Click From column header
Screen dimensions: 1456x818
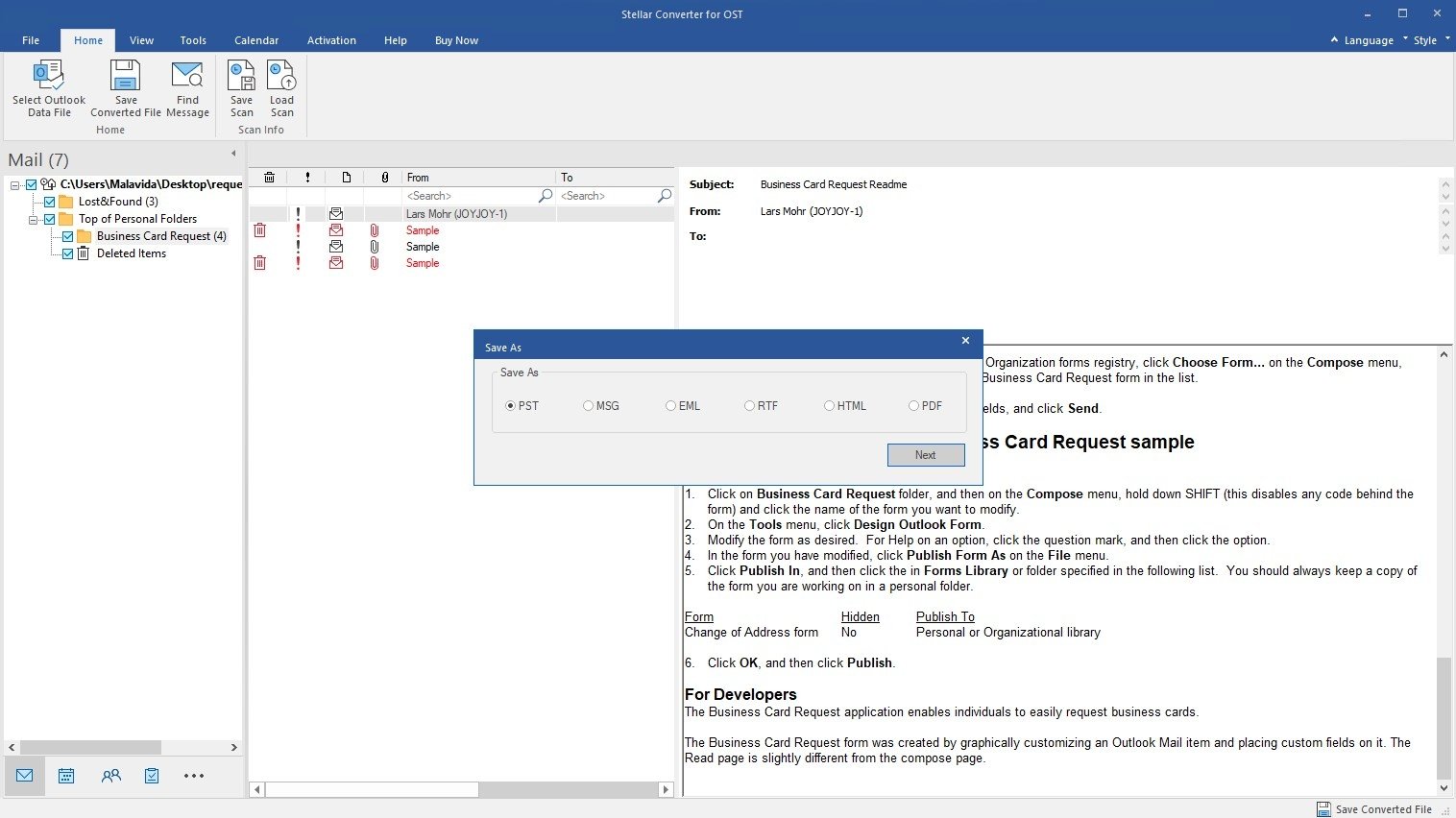click(x=479, y=178)
